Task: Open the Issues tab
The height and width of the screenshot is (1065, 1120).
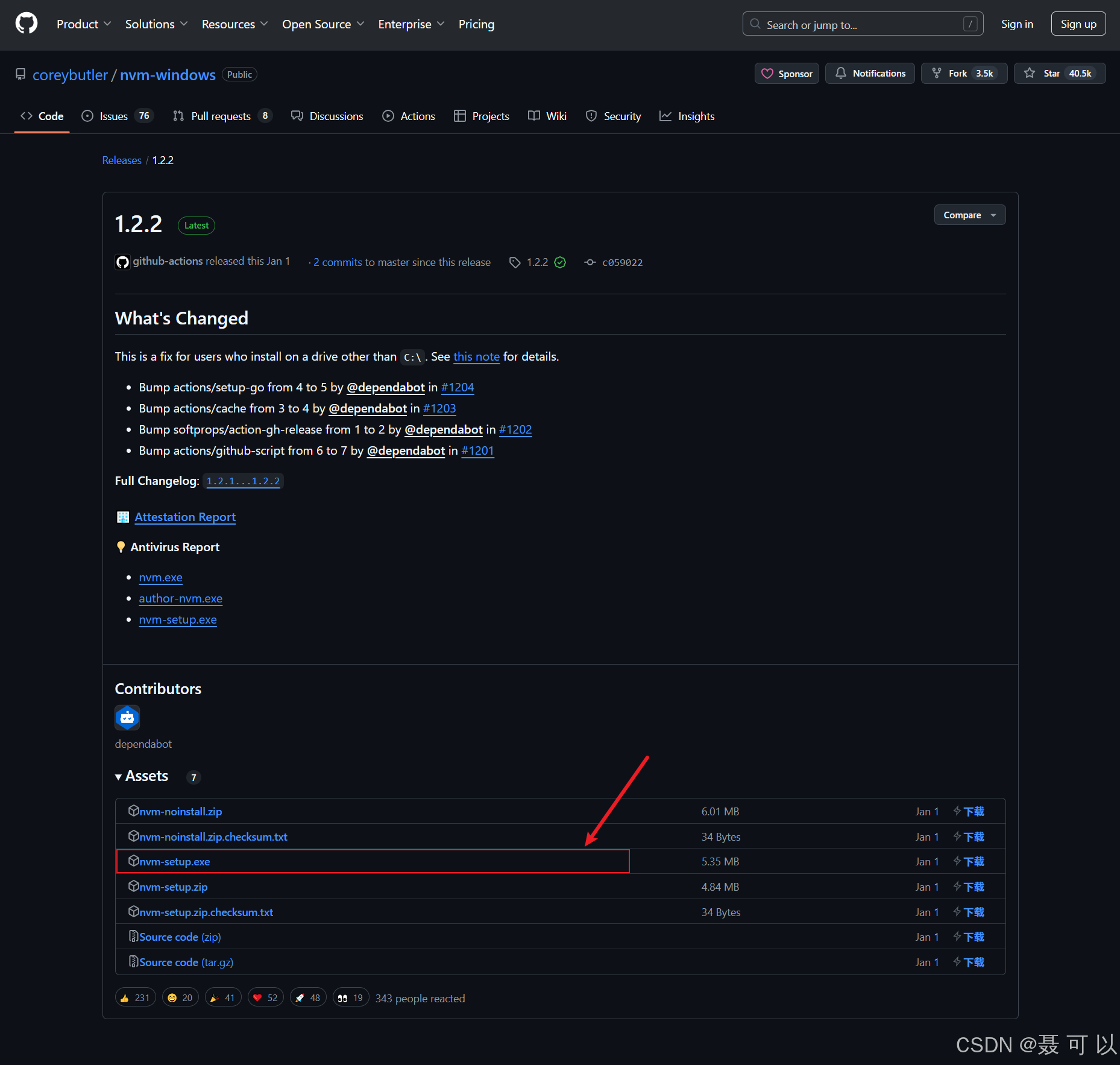Action: coord(118,116)
